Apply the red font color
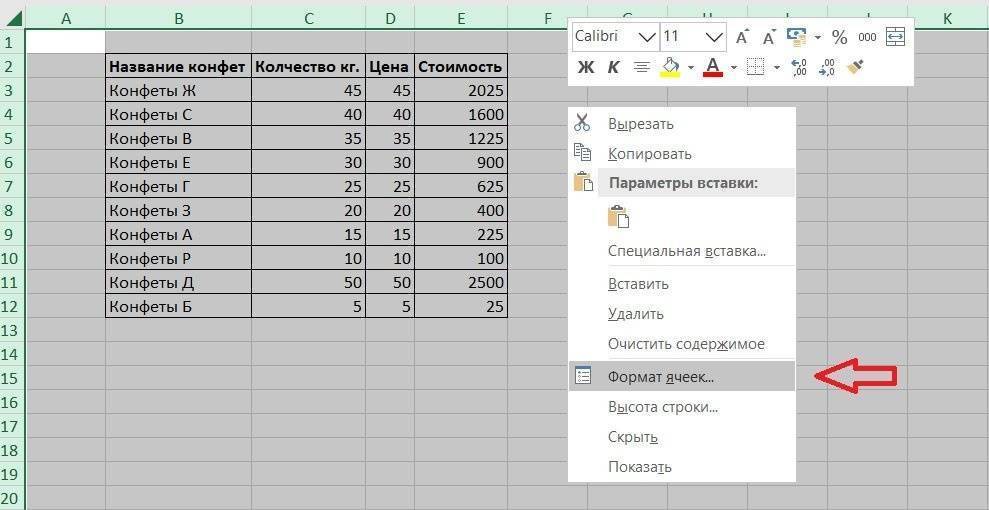This screenshot has height=510, width=989. [x=713, y=66]
